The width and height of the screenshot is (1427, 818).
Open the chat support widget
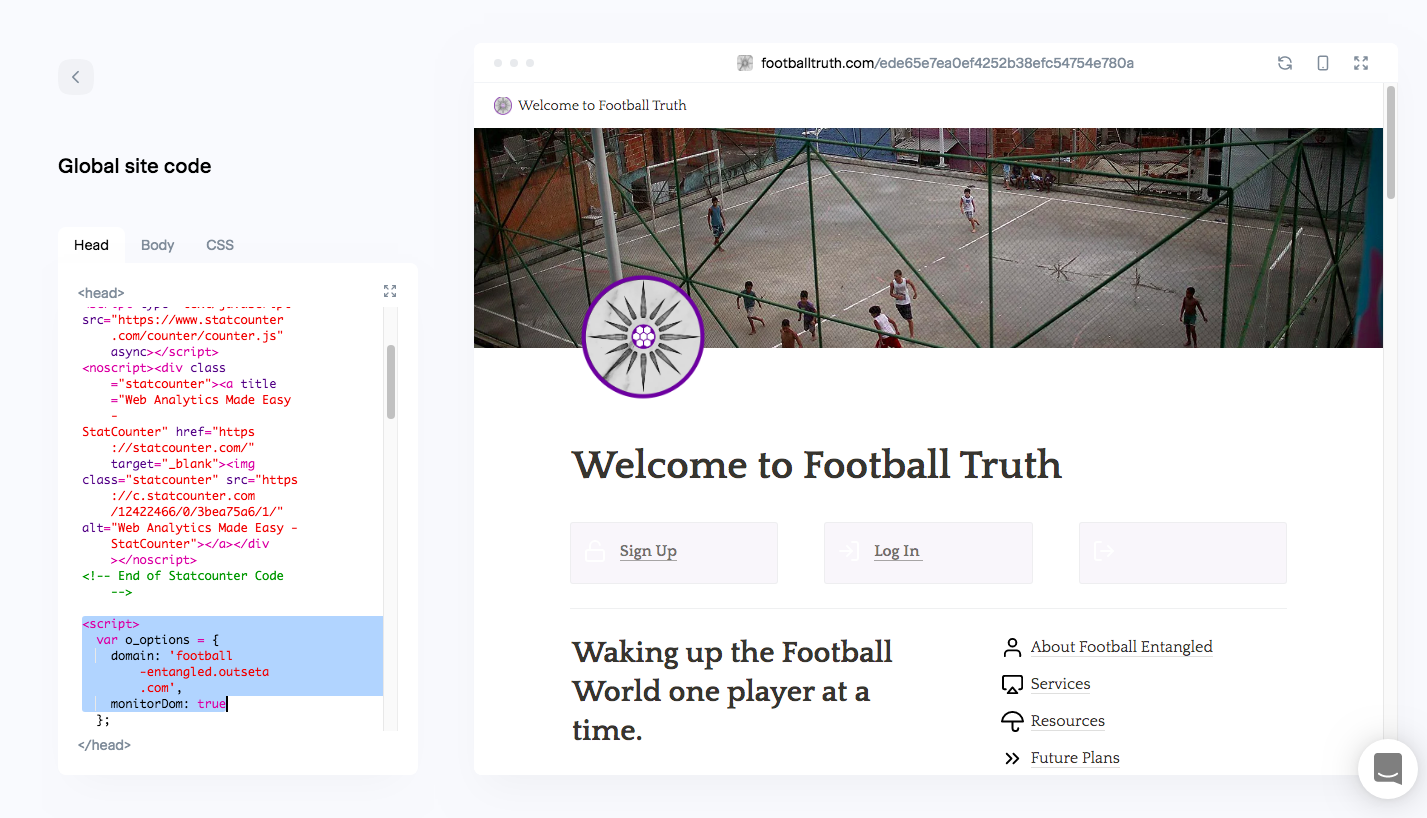pos(1388,769)
